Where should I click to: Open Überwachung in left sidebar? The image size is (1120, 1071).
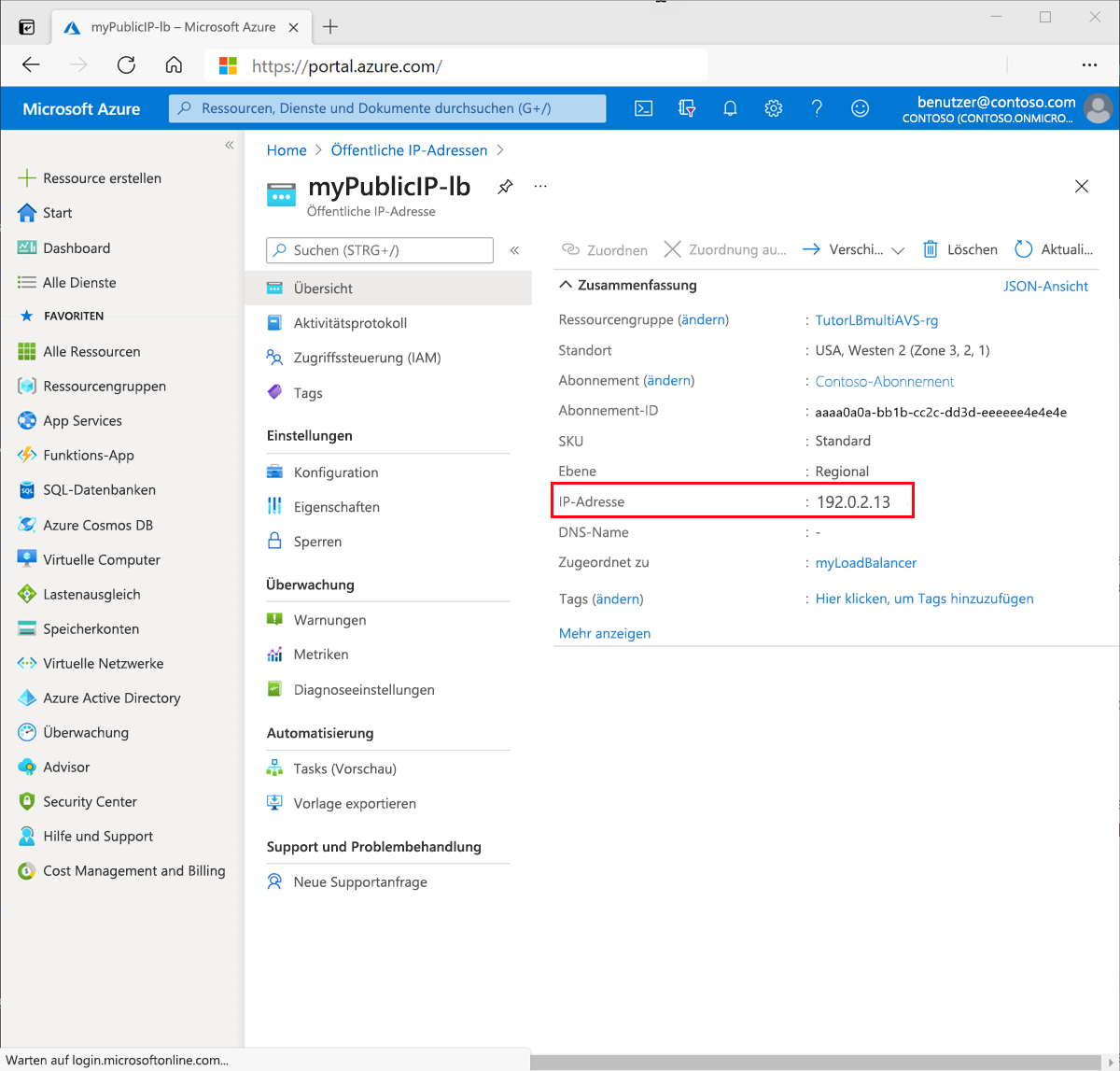point(74,732)
